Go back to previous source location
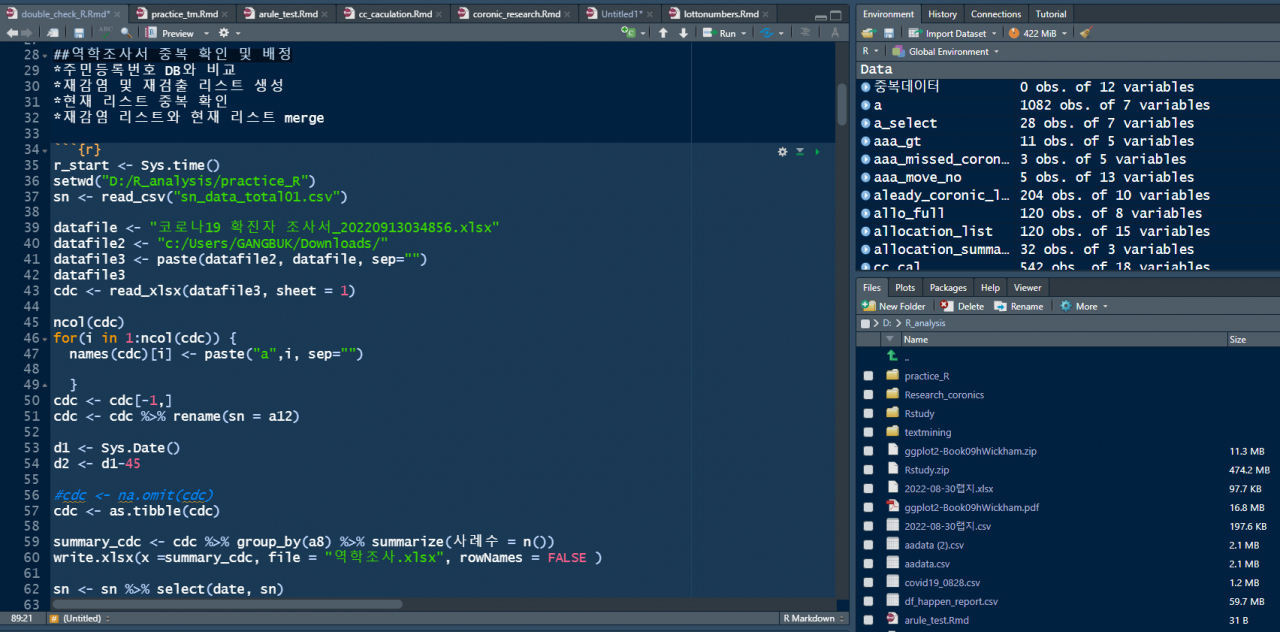 point(13,33)
